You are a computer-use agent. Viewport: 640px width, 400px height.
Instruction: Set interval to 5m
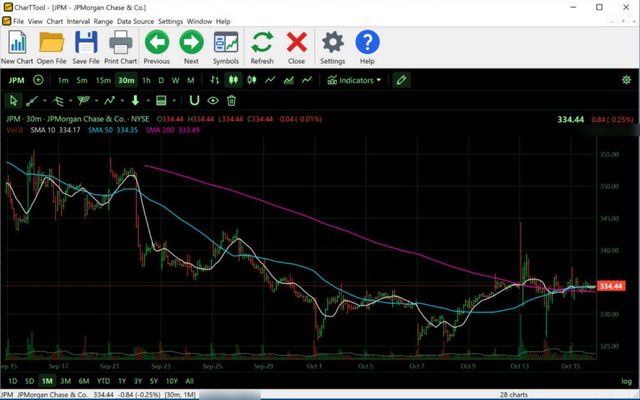pyautogui.click(x=82, y=80)
